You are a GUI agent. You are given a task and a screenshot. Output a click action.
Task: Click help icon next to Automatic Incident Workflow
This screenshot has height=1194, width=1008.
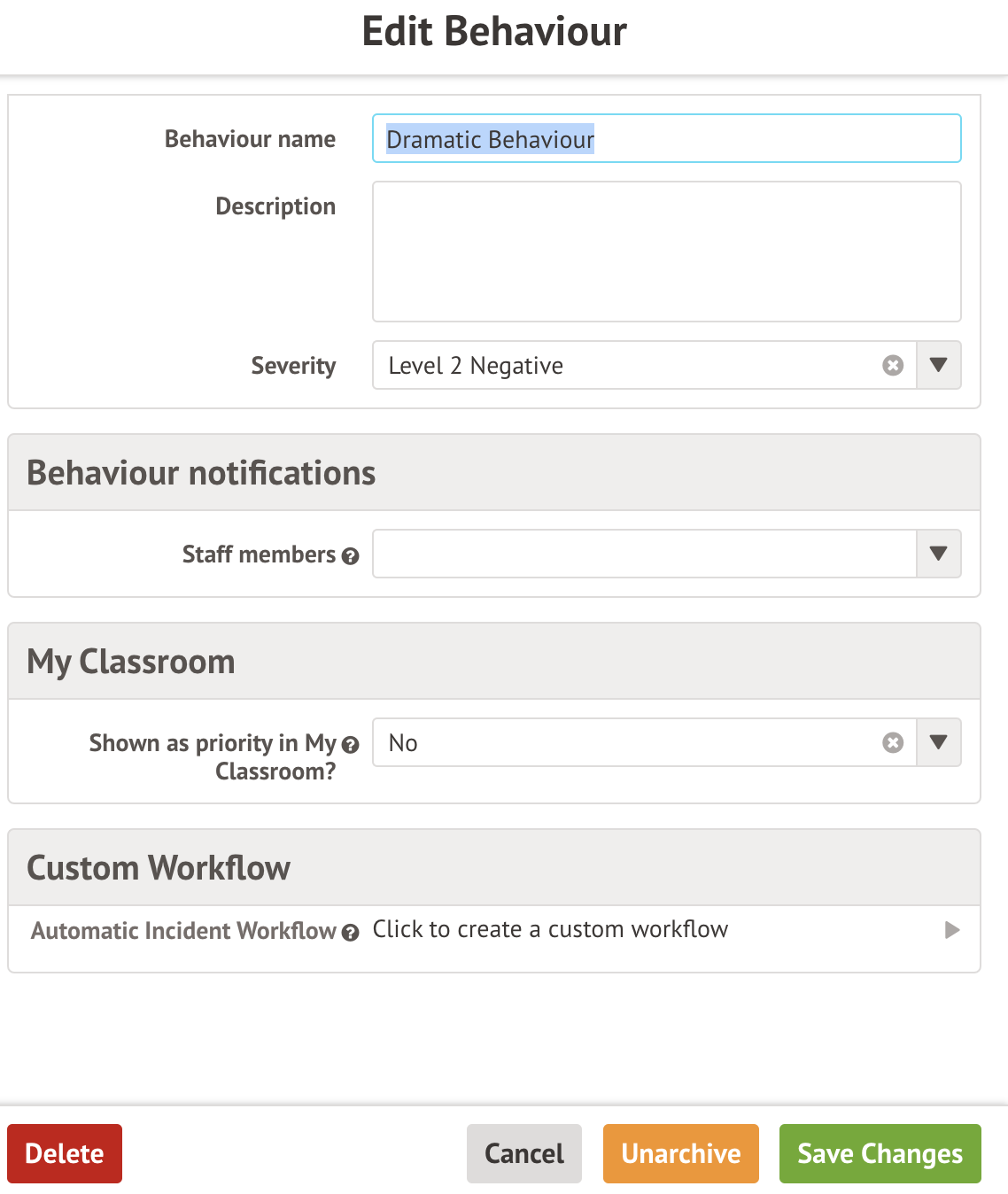351,933
